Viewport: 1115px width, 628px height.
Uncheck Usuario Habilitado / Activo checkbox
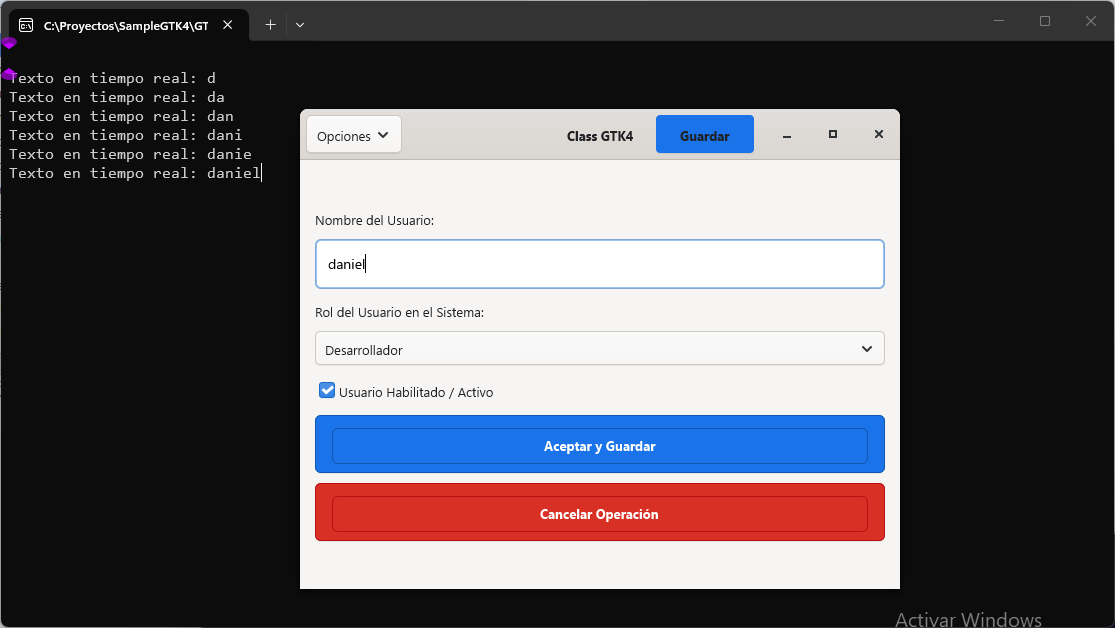click(327, 390)
